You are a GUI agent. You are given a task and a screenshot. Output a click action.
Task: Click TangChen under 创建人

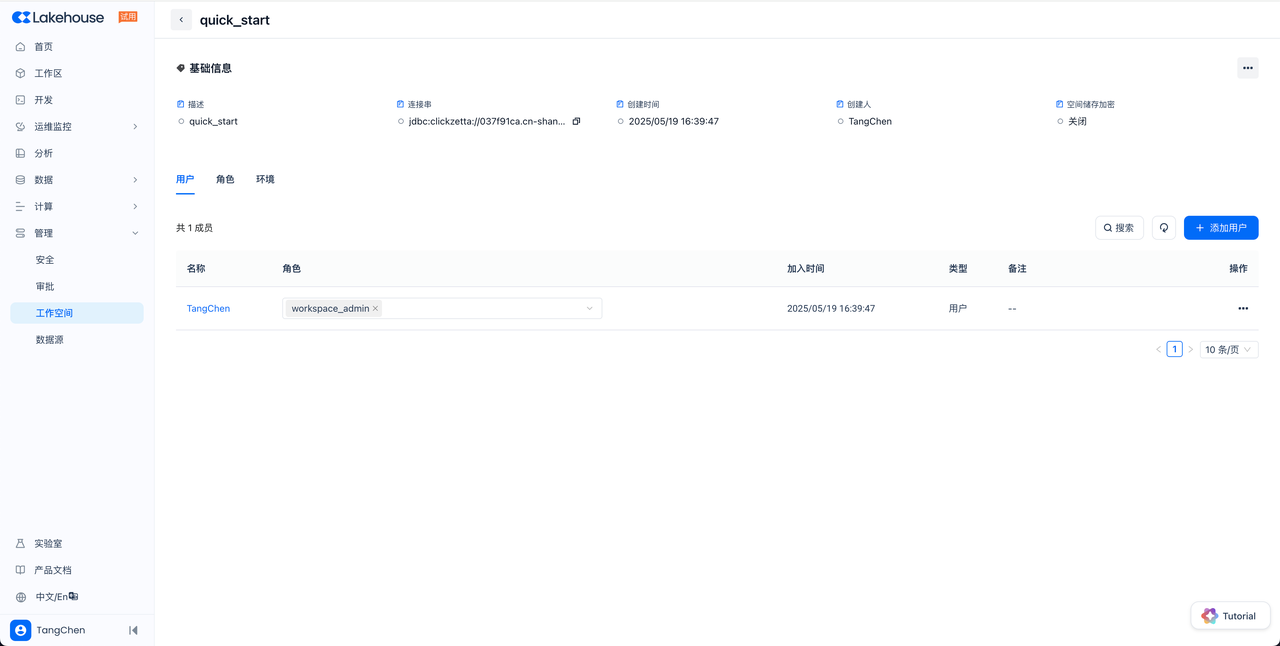point(870,121)
